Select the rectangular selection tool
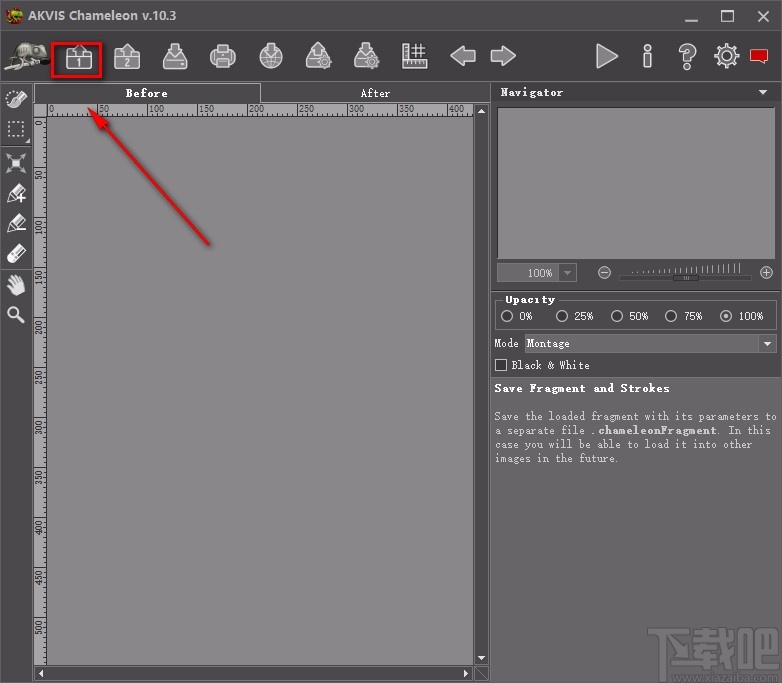The height and width of the screenshot is (683, 782). [x=16, y=129]
